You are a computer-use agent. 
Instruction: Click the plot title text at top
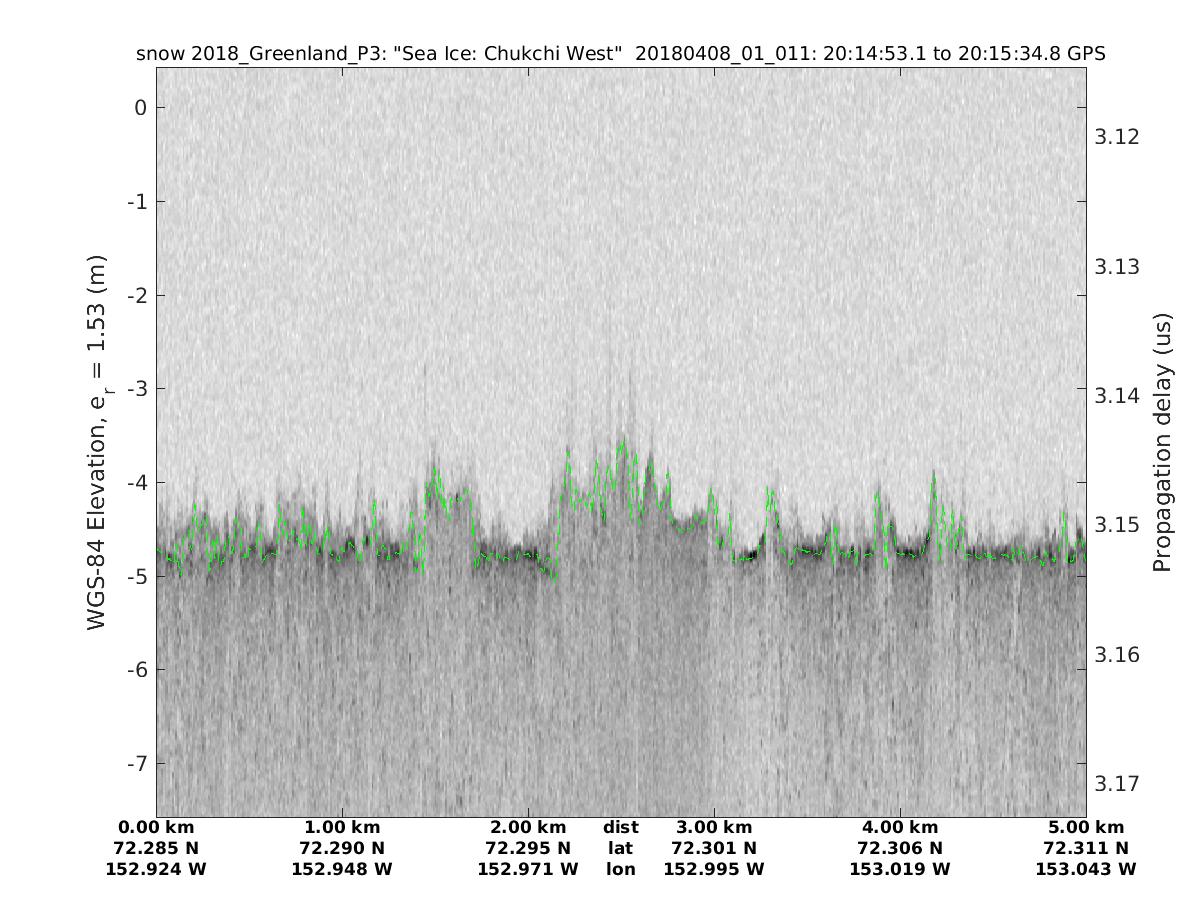(x=620, y=54)
